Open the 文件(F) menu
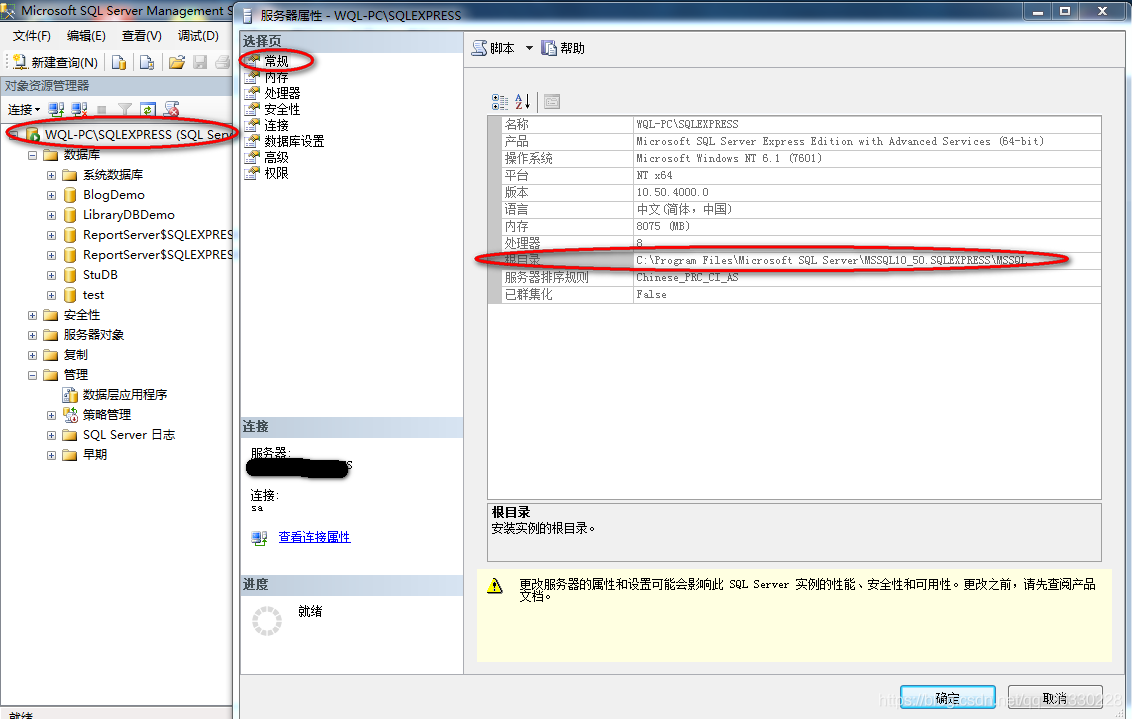 (x=32, y=36)
